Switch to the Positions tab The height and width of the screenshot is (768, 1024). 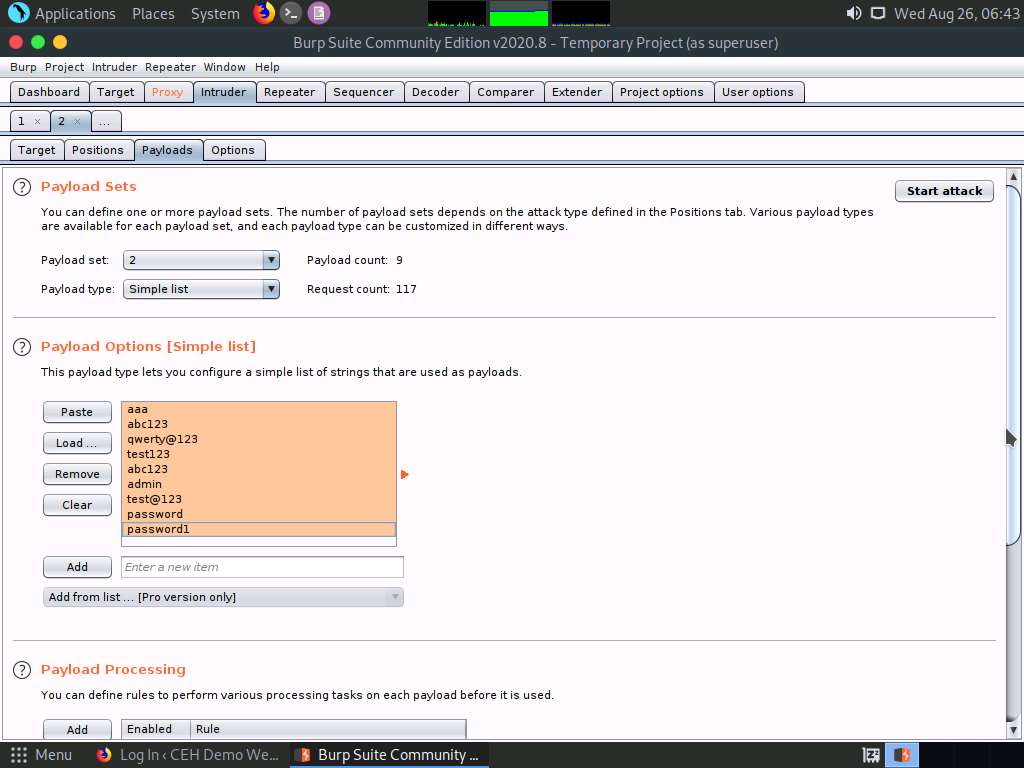(x=98, y=149)
